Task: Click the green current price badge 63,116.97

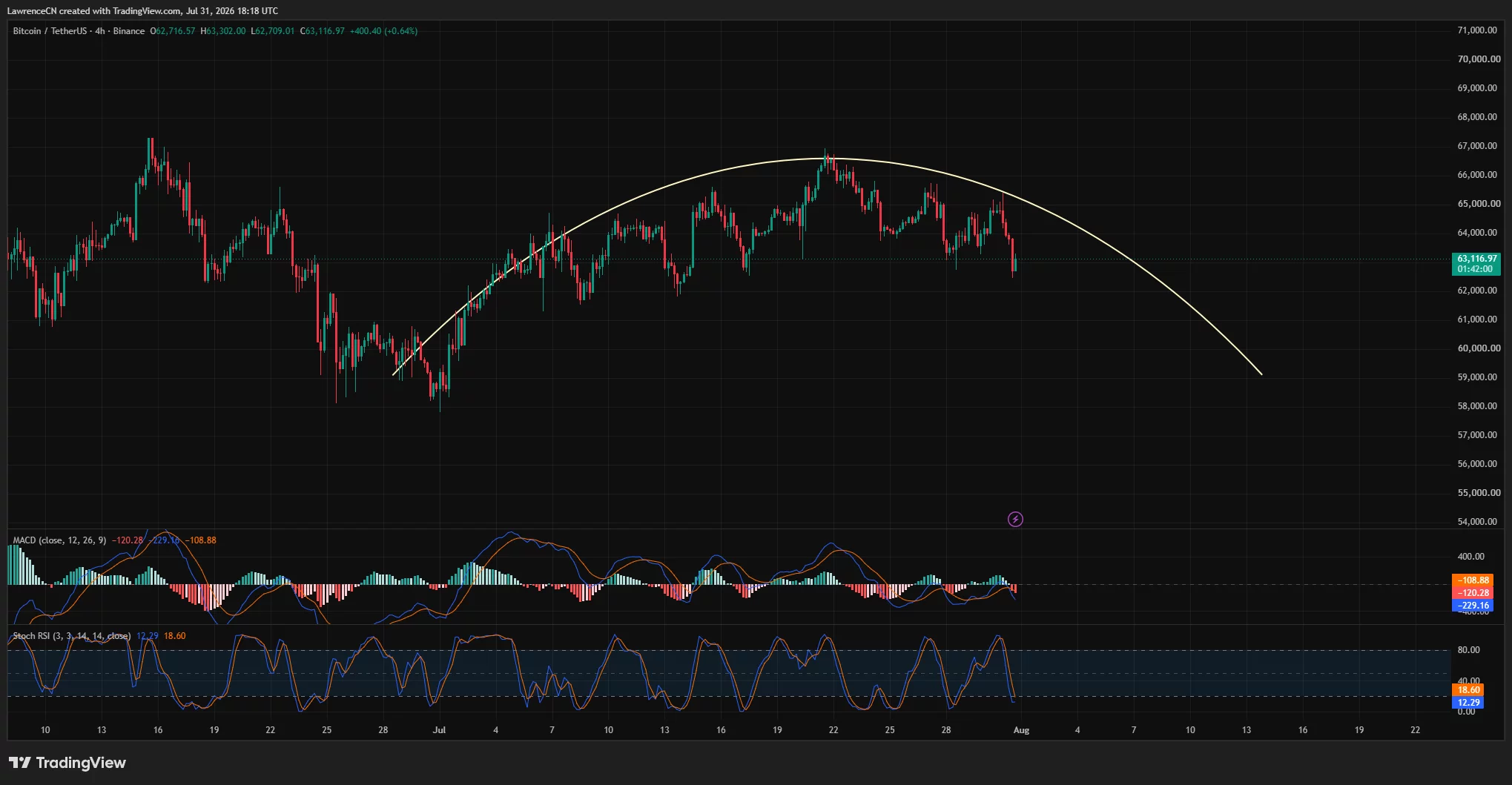Action: 1476,264
